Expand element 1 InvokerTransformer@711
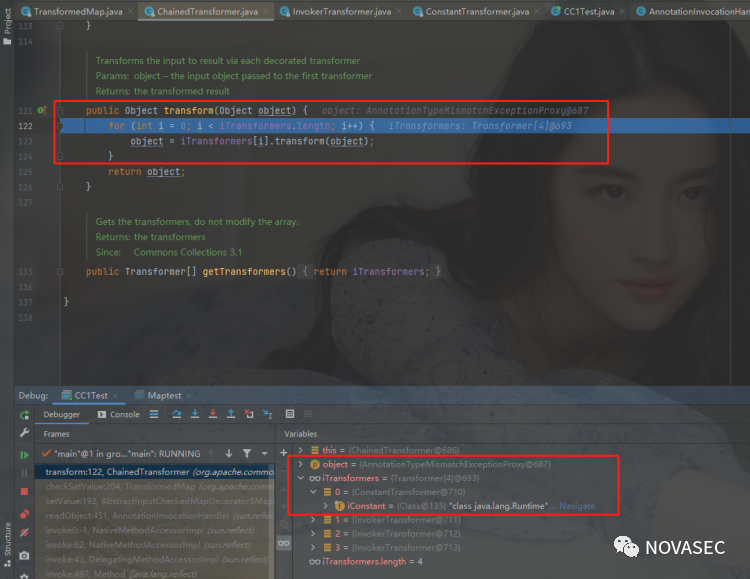 [313, 520]
